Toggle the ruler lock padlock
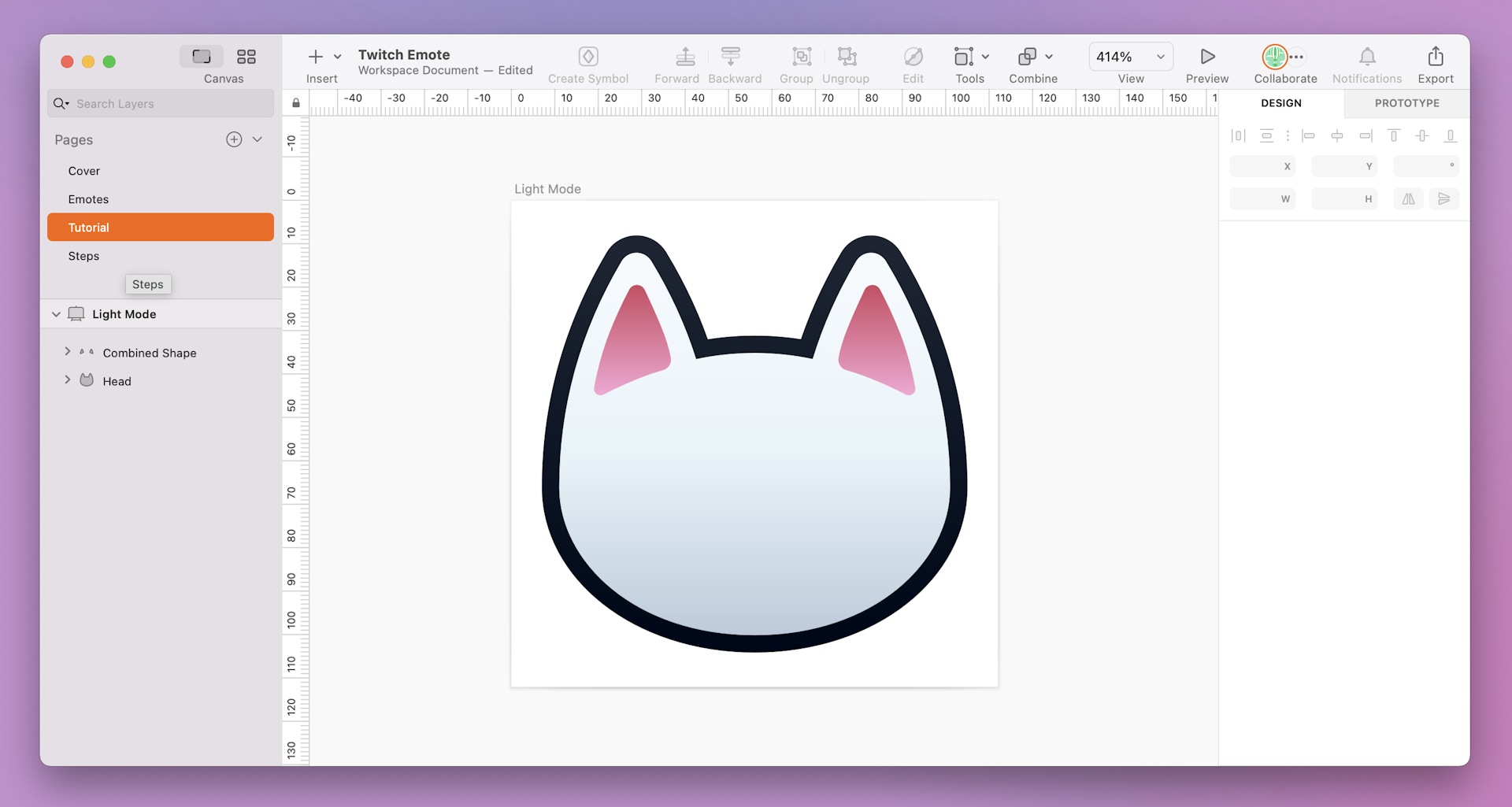The height and width of the screenshot is (807, 1512). click(x=295, y=103)
